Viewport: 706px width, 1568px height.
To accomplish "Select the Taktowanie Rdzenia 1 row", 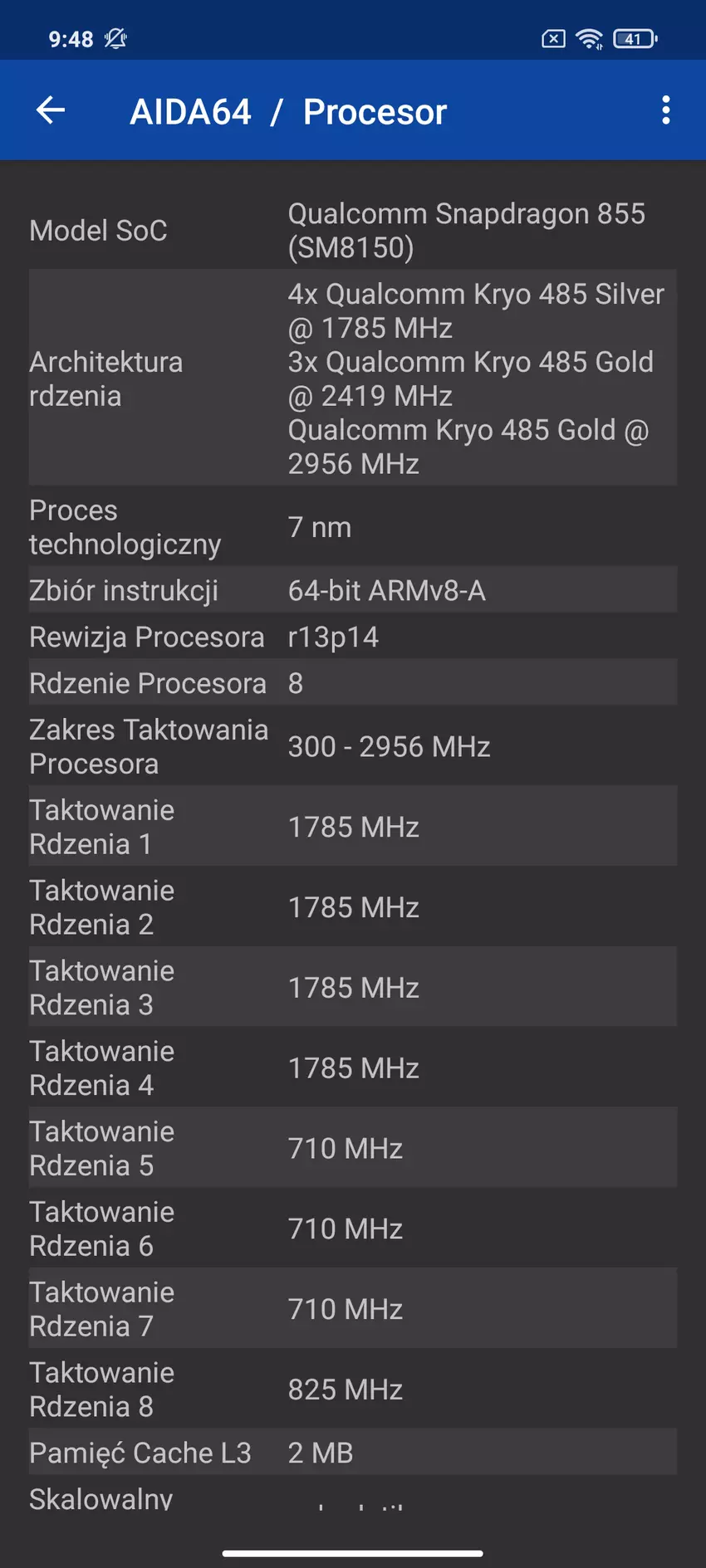I will click(353, 827).
